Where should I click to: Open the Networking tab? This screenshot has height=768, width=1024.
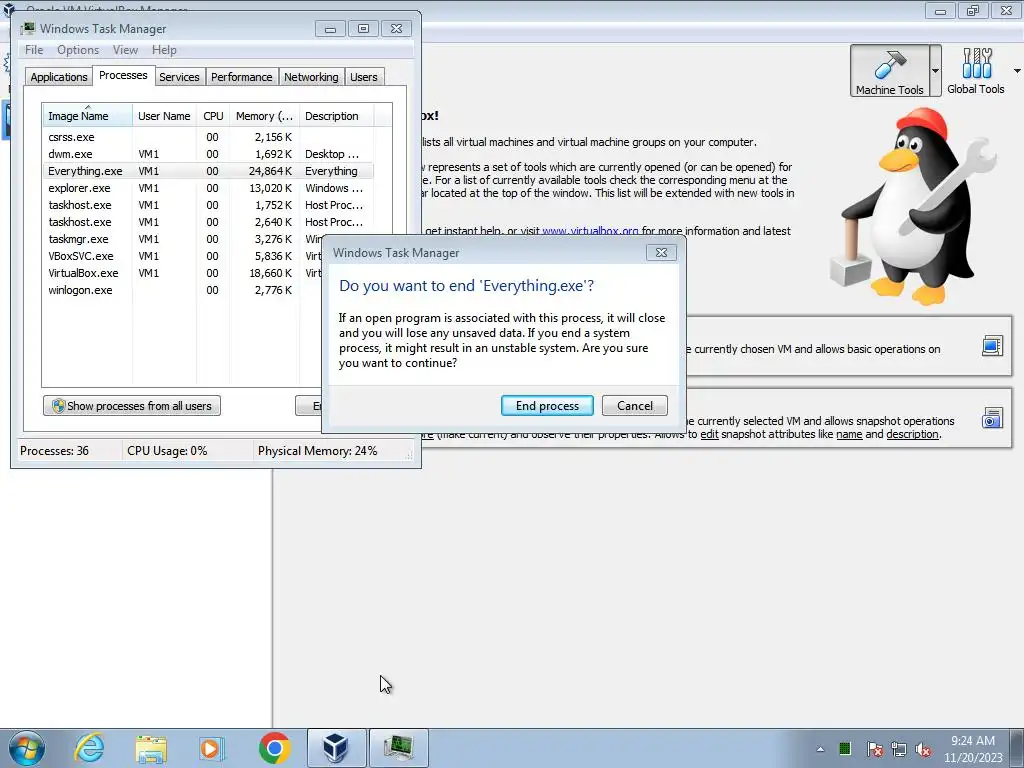(311, 76)
